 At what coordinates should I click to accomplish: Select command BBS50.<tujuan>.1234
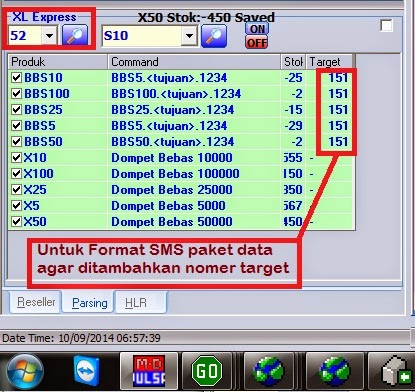click(173, 142)
